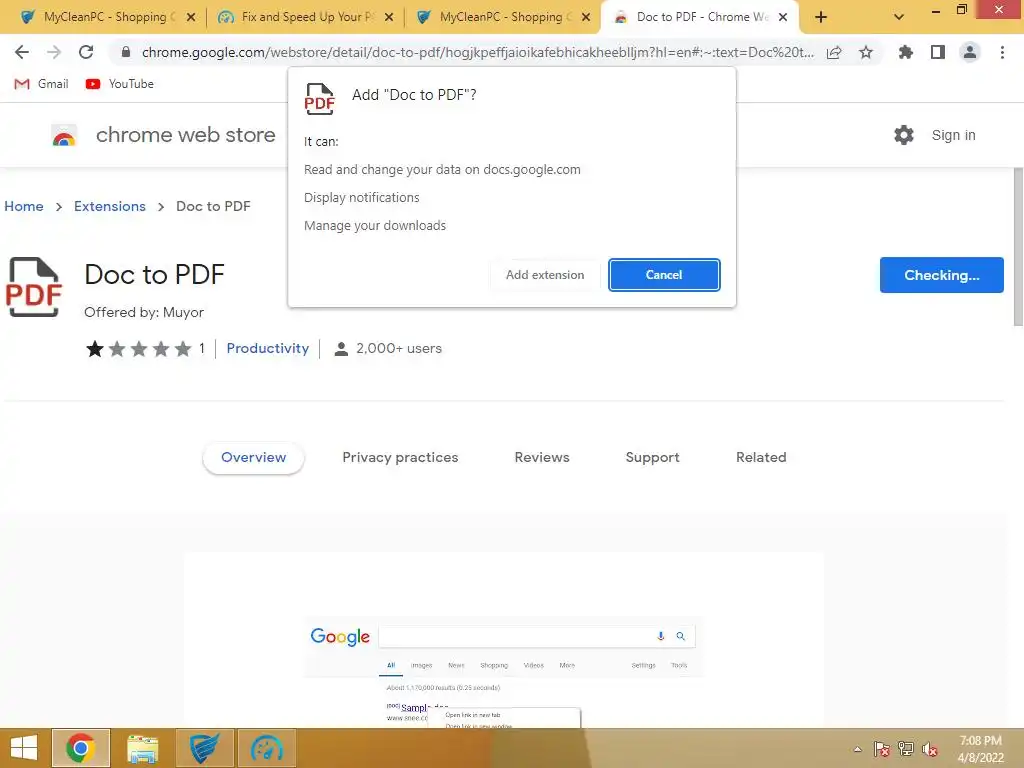This screenshot has width=1024, height=768.
Task: Click Add extension in the dialog
Action: coord(545,275)
